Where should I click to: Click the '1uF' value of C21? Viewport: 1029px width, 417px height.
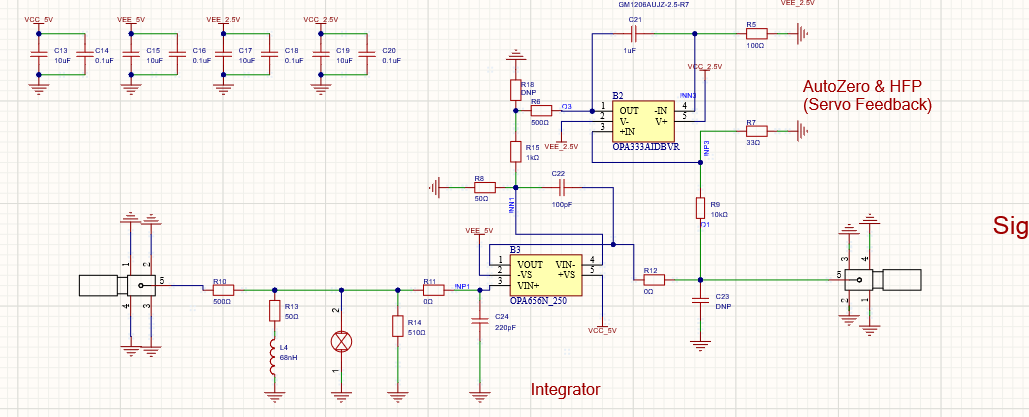(631, 50)
